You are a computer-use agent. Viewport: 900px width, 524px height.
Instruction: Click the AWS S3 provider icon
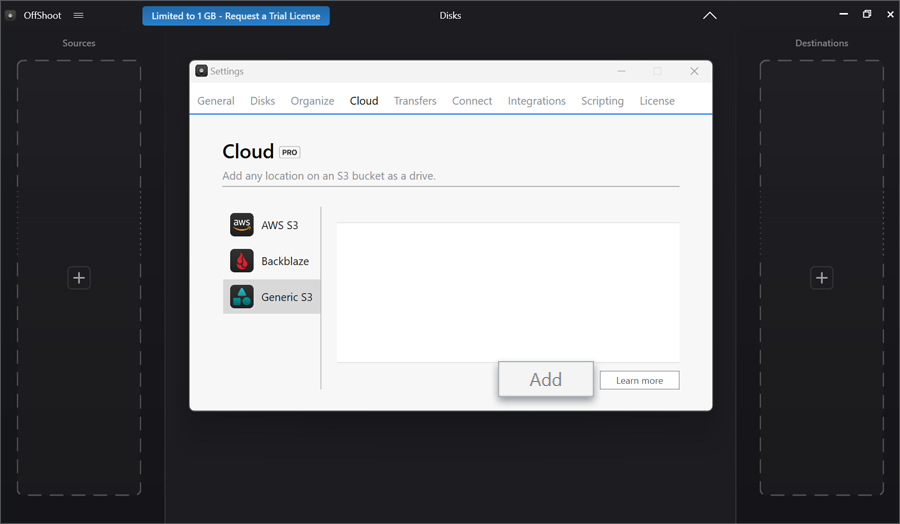click(242, 225)
